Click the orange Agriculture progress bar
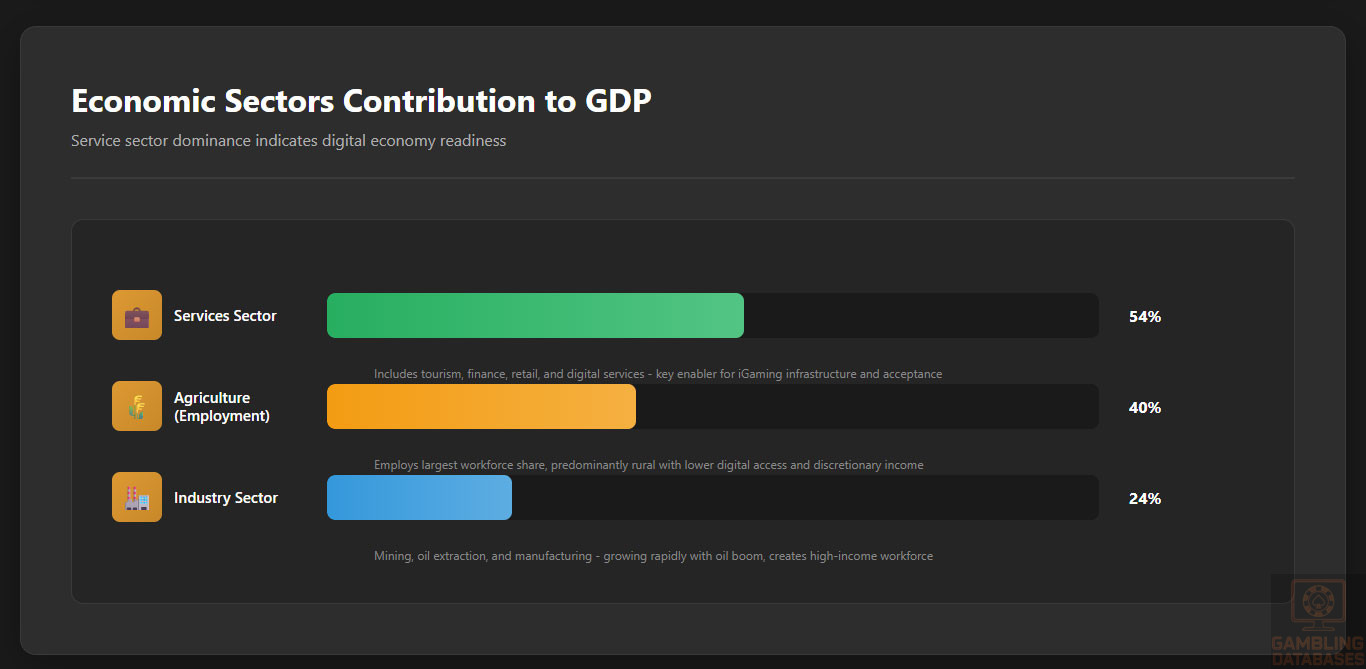 point(481,407)
